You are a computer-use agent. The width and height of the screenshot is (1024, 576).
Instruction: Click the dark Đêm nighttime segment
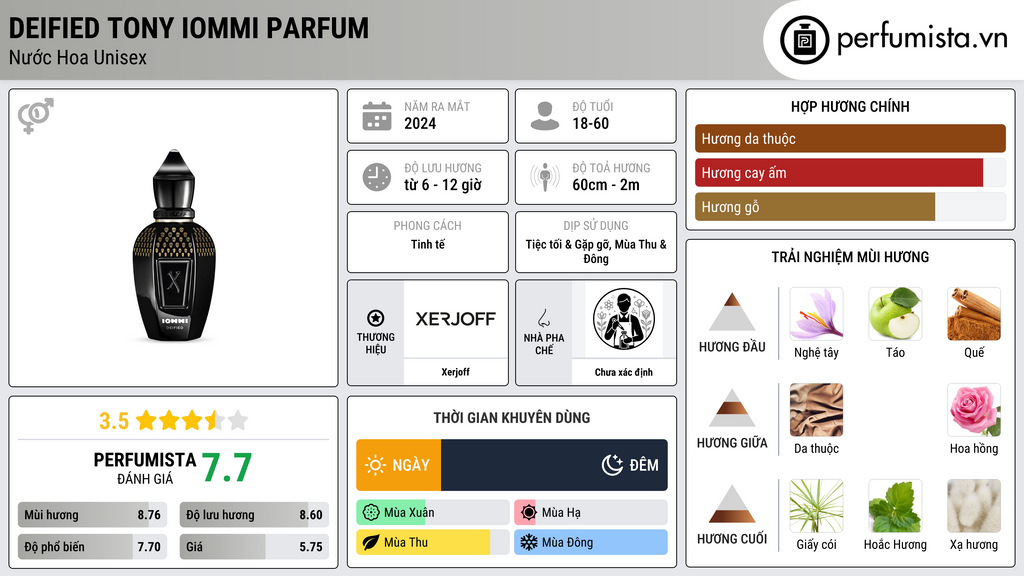(x=554, y=465)
